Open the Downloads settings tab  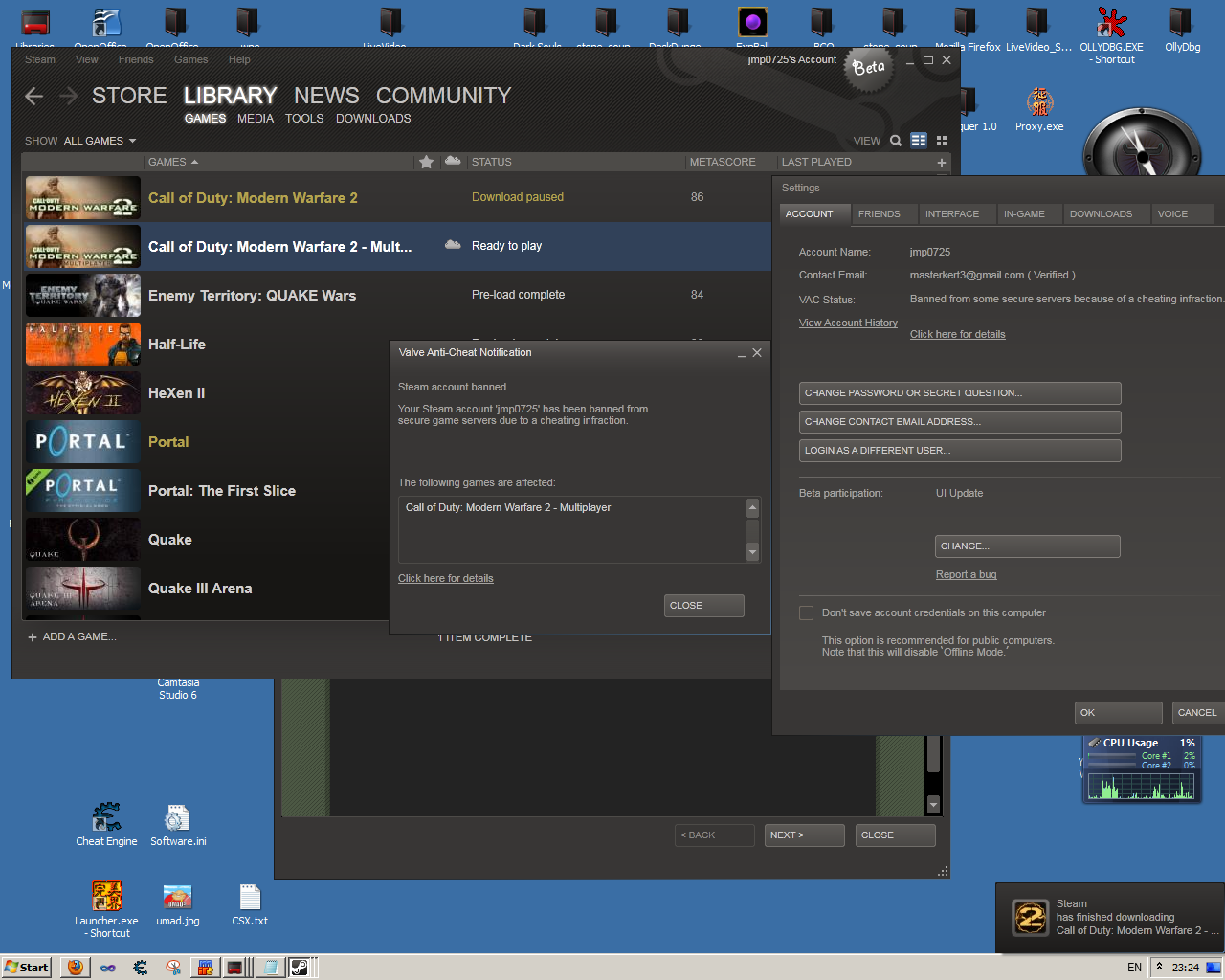1101,214
